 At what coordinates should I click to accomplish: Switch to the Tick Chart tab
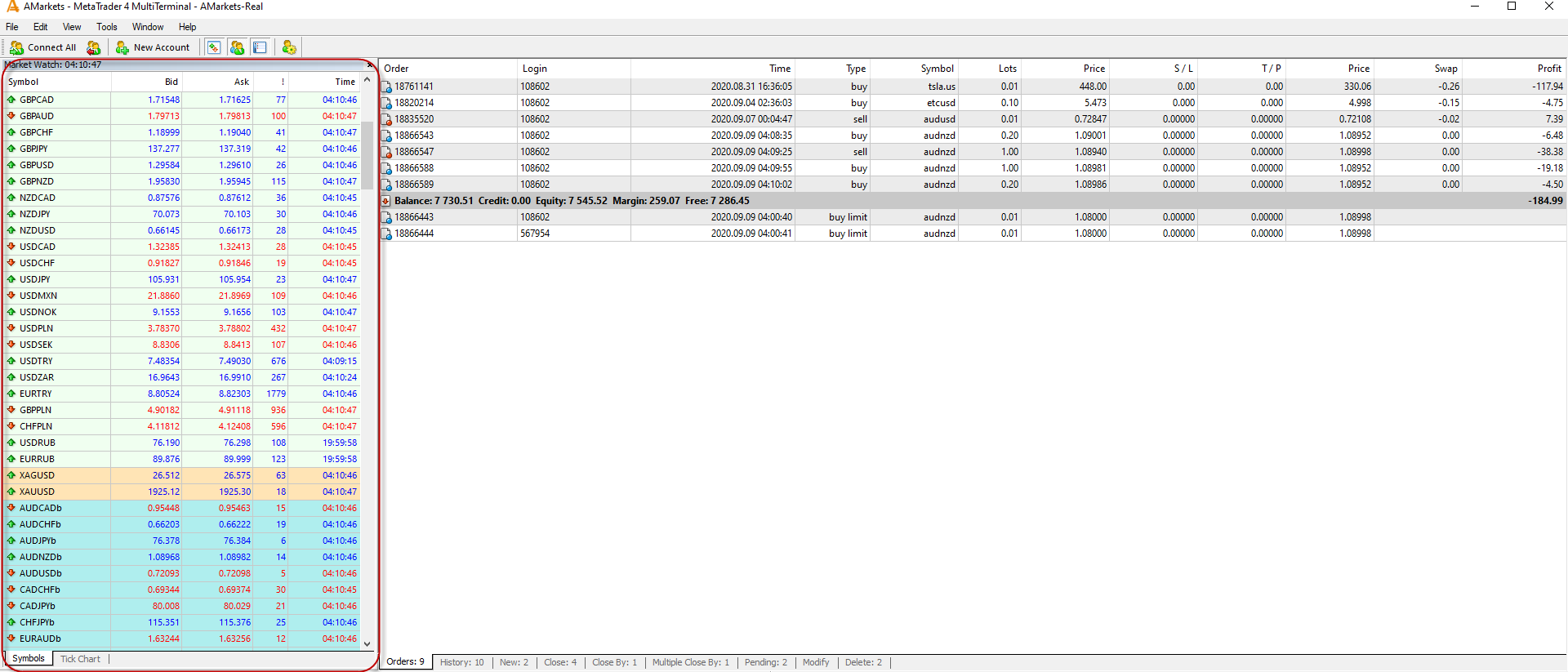(x=80, y=659)
